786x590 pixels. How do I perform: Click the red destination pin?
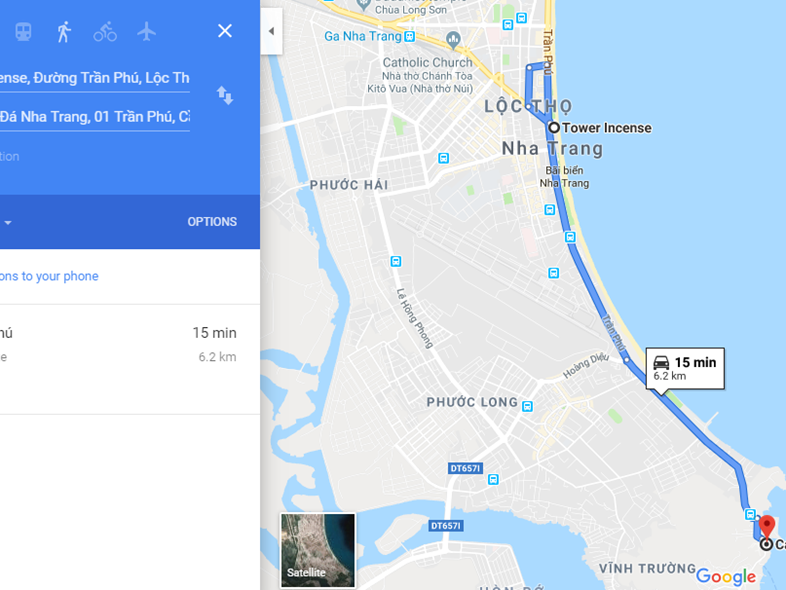(x=766, y=527)
